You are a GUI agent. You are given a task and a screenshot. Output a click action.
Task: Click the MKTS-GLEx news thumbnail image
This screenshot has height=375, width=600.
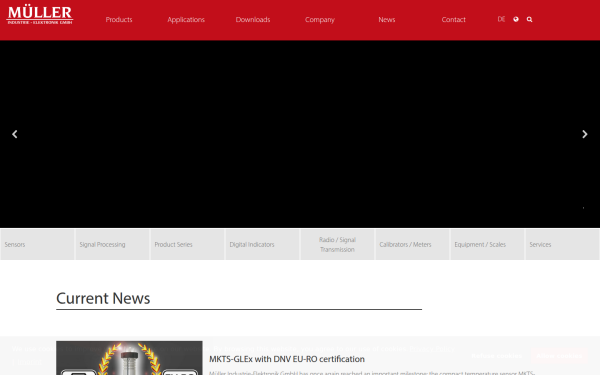point(129,358)
